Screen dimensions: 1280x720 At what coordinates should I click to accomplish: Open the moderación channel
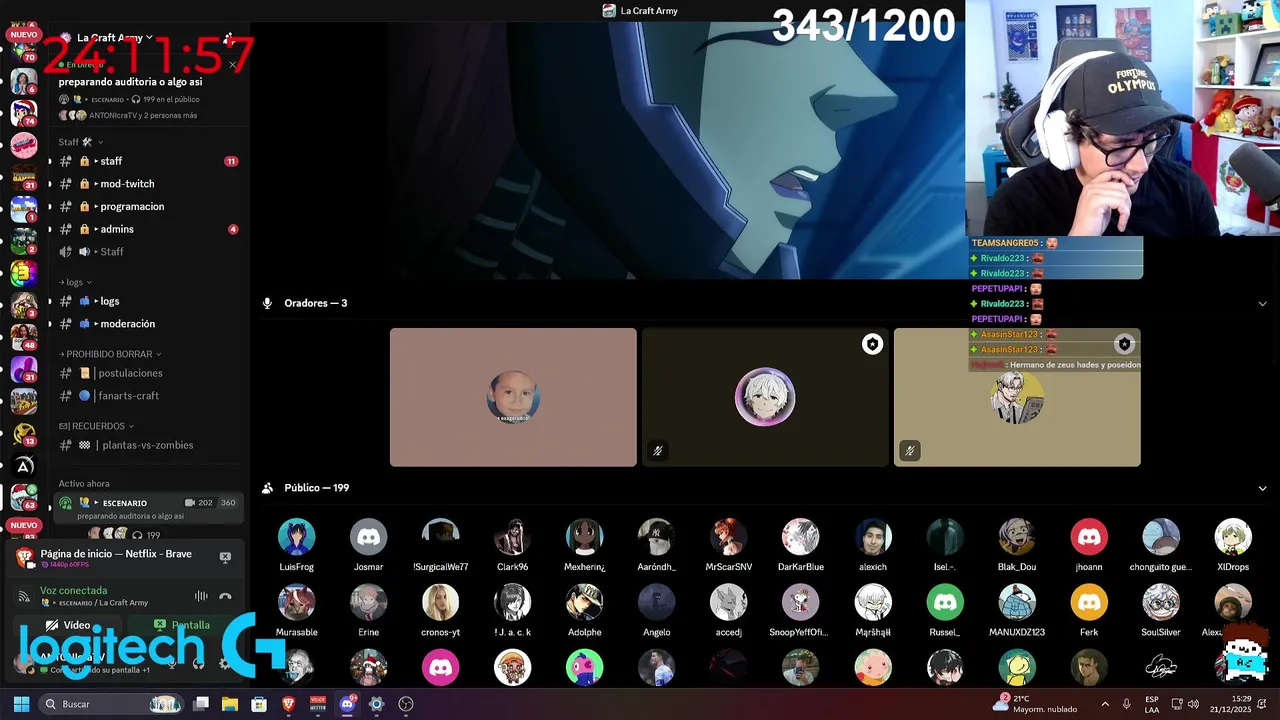point(148,324)
